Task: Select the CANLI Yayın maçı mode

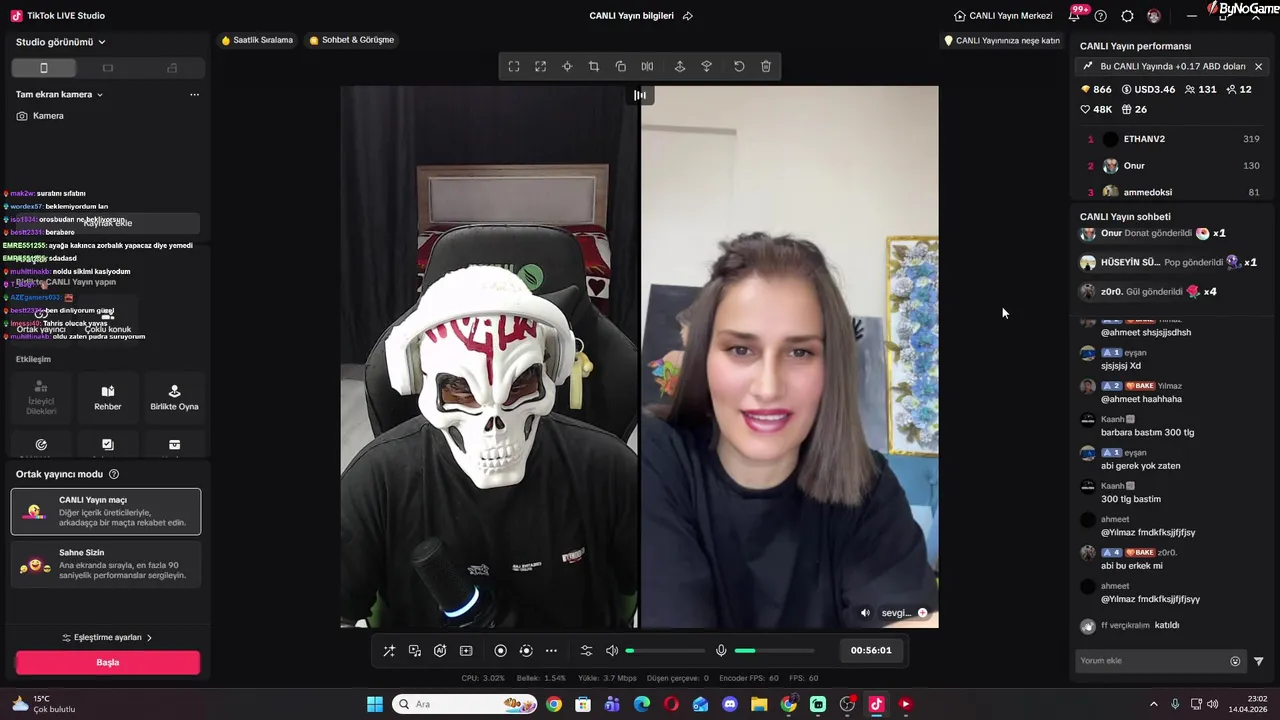Action: [106, 511]
